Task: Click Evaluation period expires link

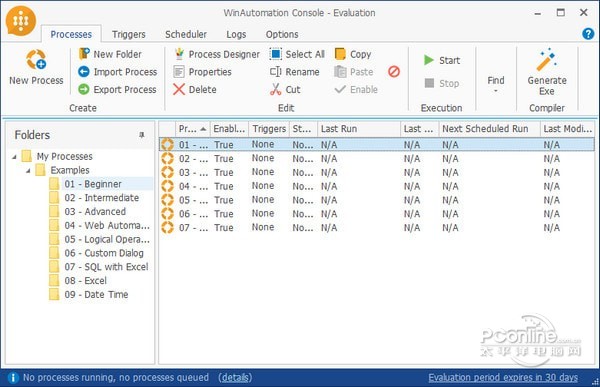Action: 503,377
